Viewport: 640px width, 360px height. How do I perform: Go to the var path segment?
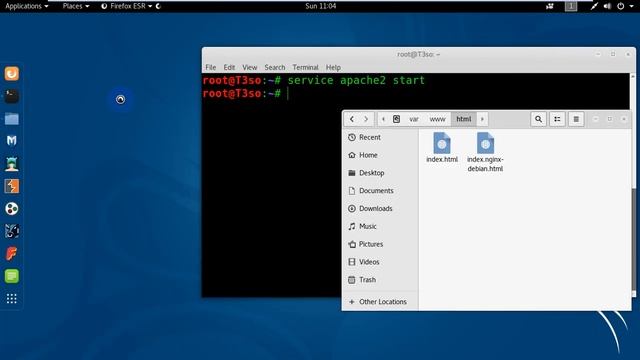[x=414, y=119]
